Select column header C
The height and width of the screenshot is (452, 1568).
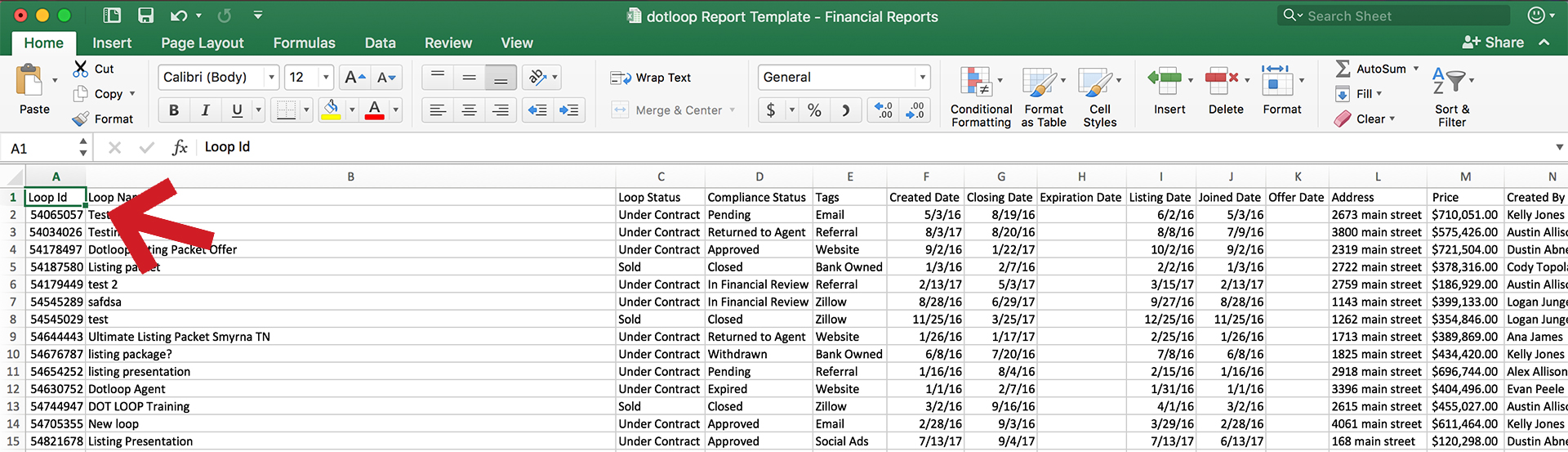pyautogui.click(x=661, y=177)
